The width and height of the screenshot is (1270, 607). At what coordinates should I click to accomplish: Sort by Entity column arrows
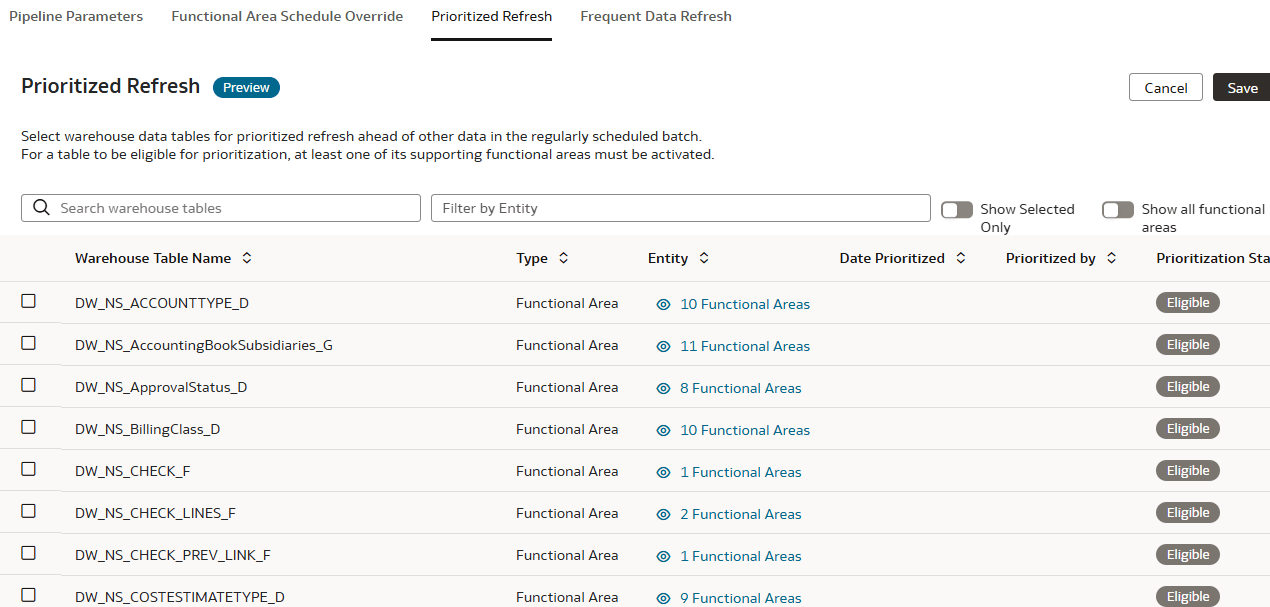pyautogui.click(x=704, y=258)
